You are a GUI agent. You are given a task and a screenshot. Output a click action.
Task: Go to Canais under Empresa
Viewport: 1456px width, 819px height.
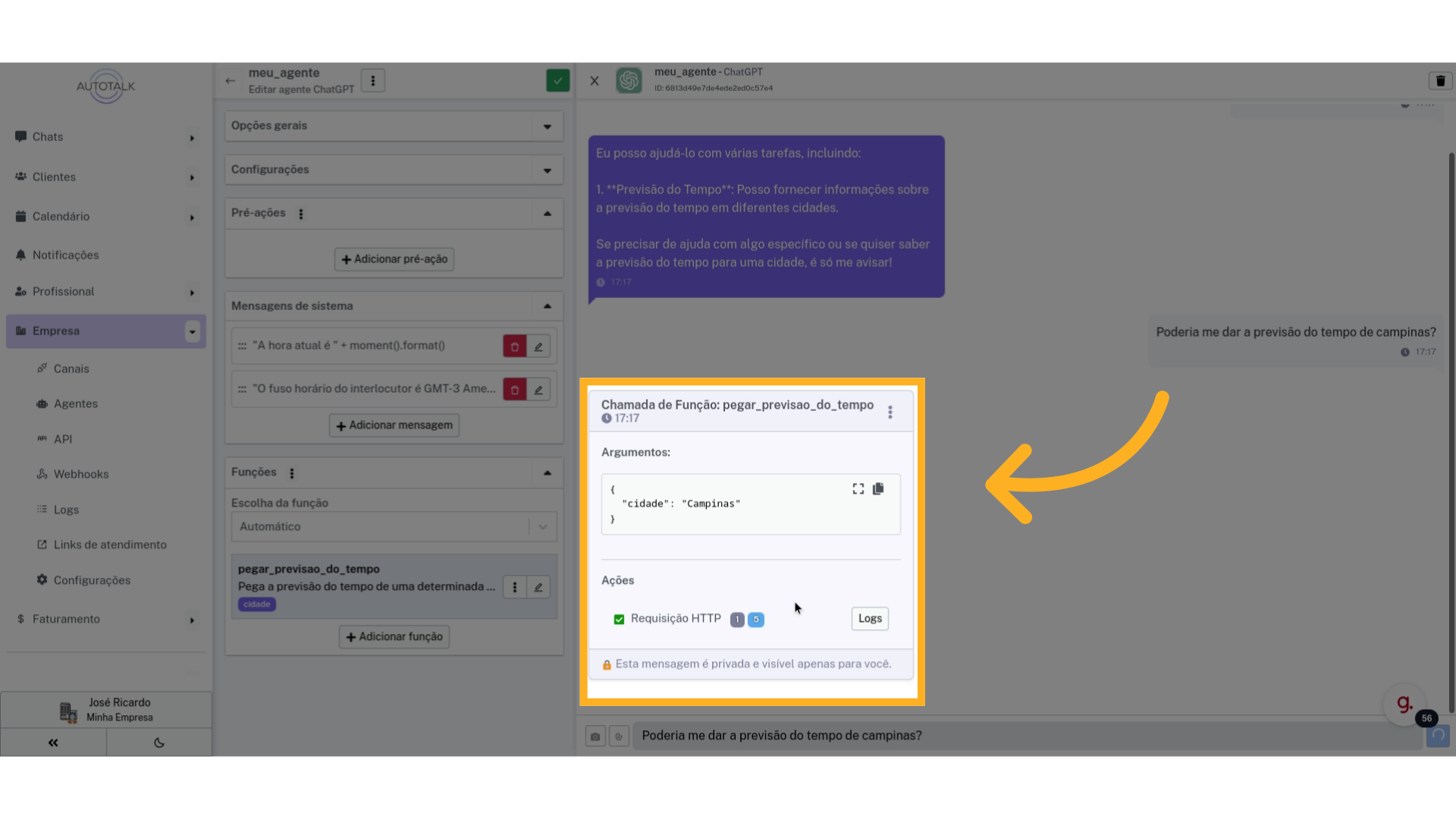pyautogui.click(x=71, y=369)
